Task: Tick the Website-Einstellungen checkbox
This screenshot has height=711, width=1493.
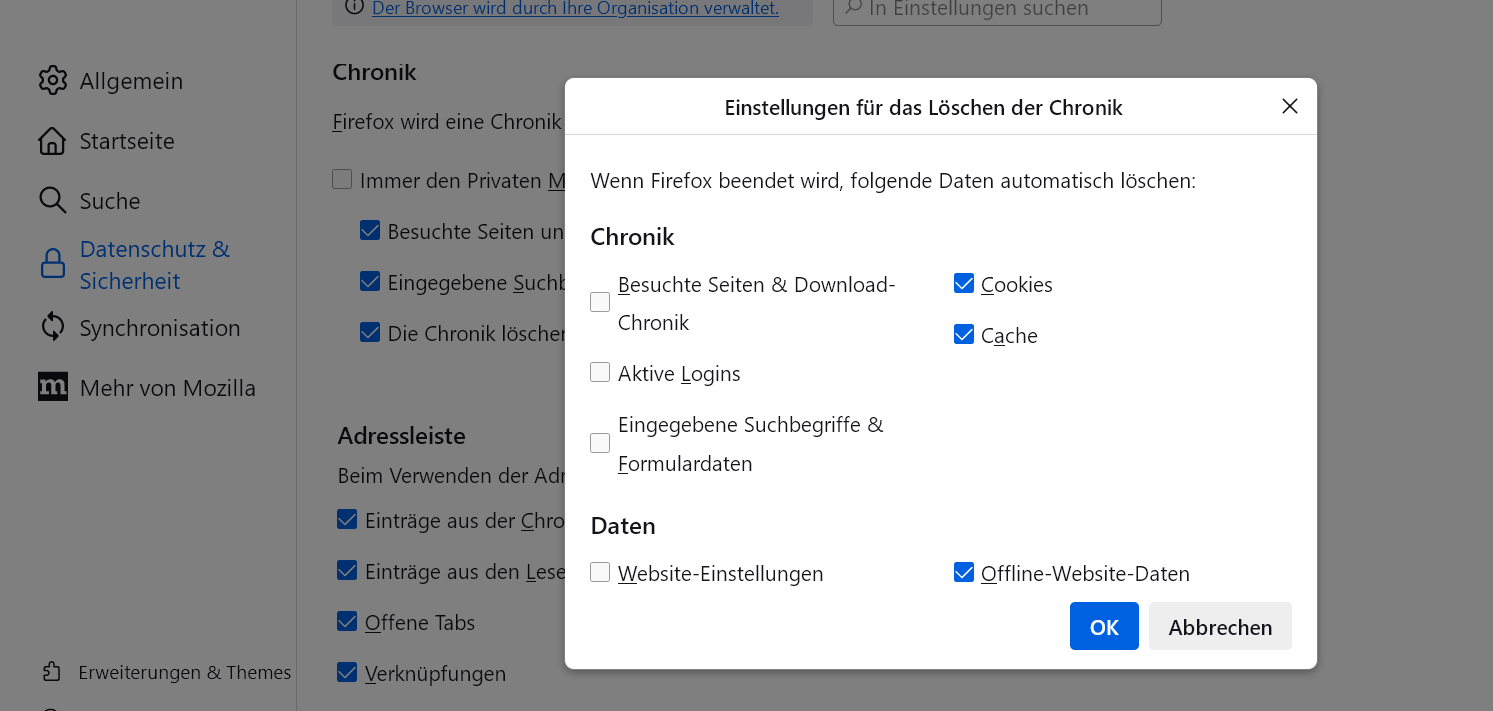Action: pos(600,573)
